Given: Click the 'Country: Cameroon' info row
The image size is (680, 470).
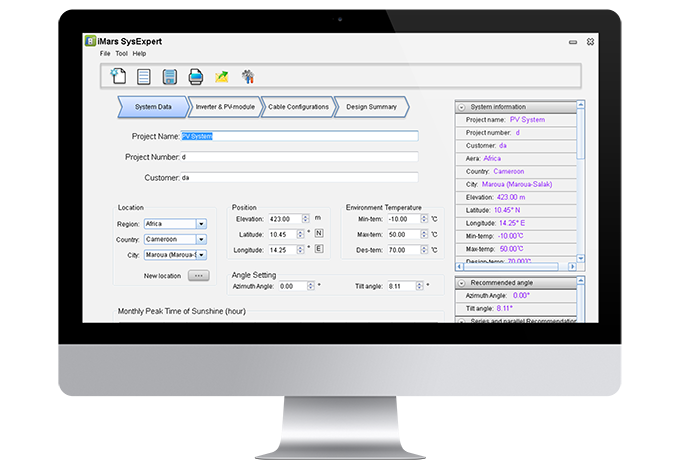Looking at the screenshot, I should 516,171.
